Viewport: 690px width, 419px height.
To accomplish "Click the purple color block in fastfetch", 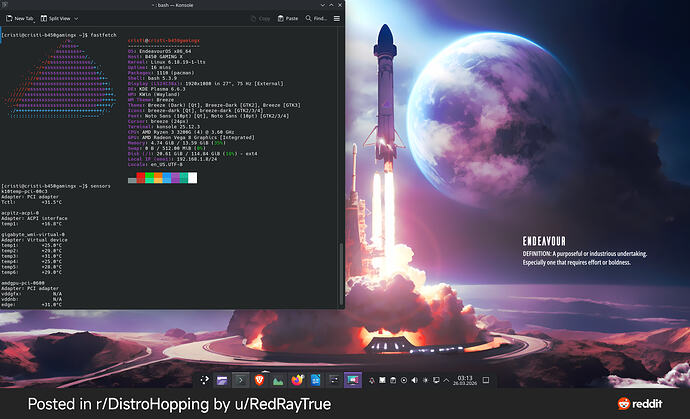I will (175, 178).
